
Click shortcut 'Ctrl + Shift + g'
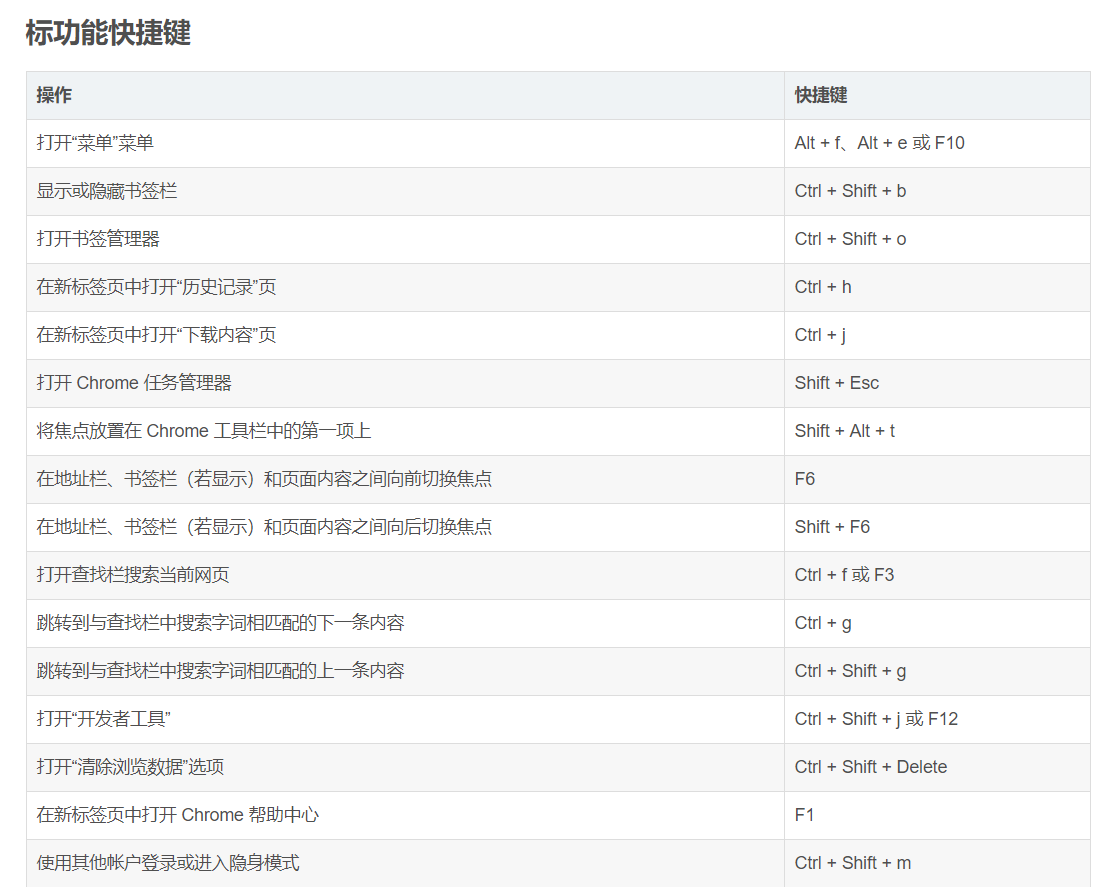click(850, 671)
